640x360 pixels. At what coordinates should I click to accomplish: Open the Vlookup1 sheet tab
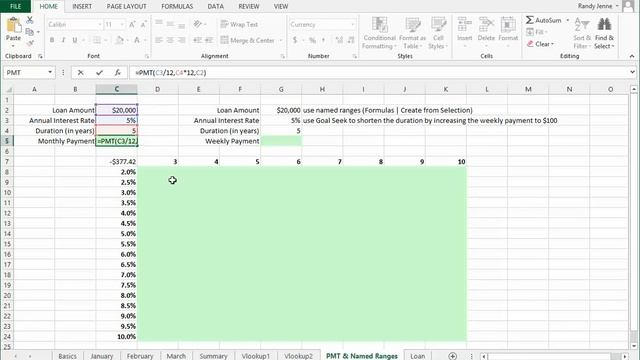coord(256,356)
